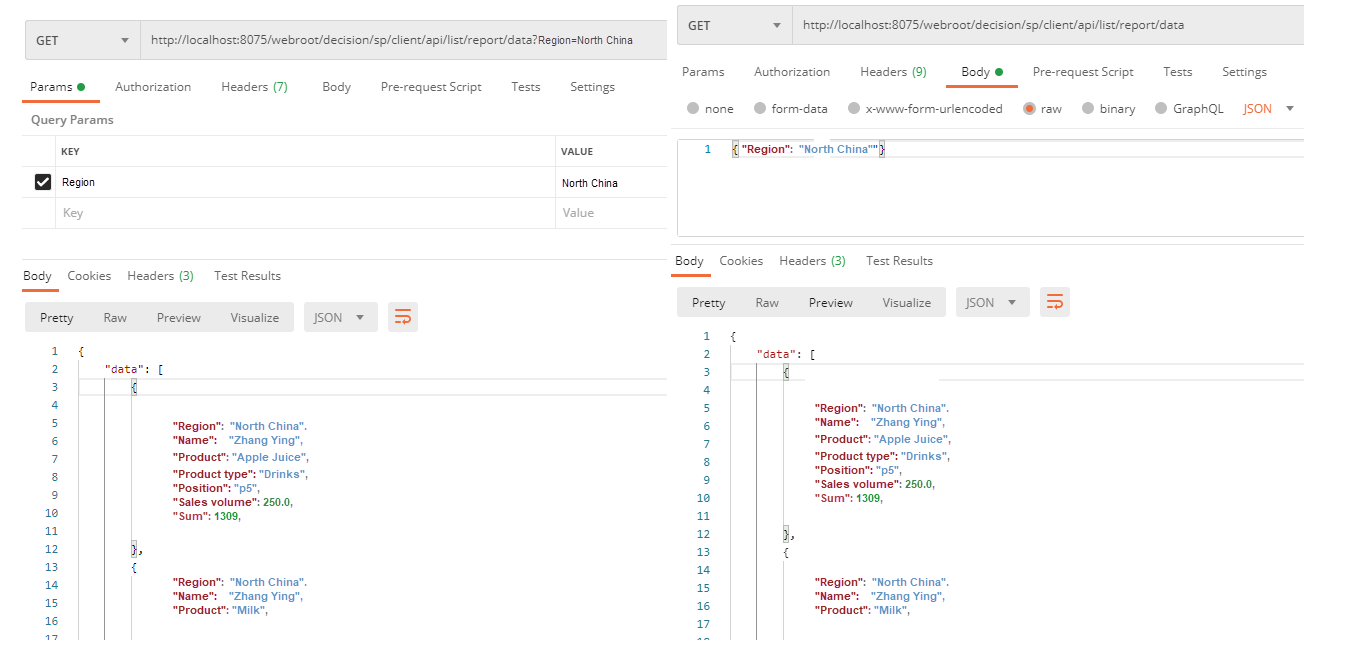The height and width of the screenshot is (671, 1350).
Task: Choose the GraphQL body type
Action: pyautogui.click(x=1161, y=109)
